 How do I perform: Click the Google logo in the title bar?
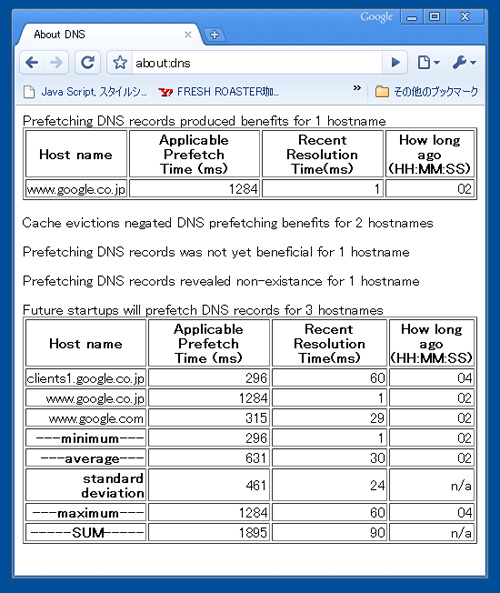[376, 17]
